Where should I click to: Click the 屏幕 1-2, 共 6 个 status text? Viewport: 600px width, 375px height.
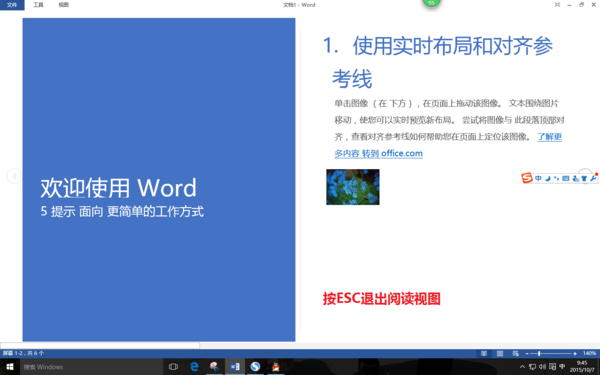point(23,353)
